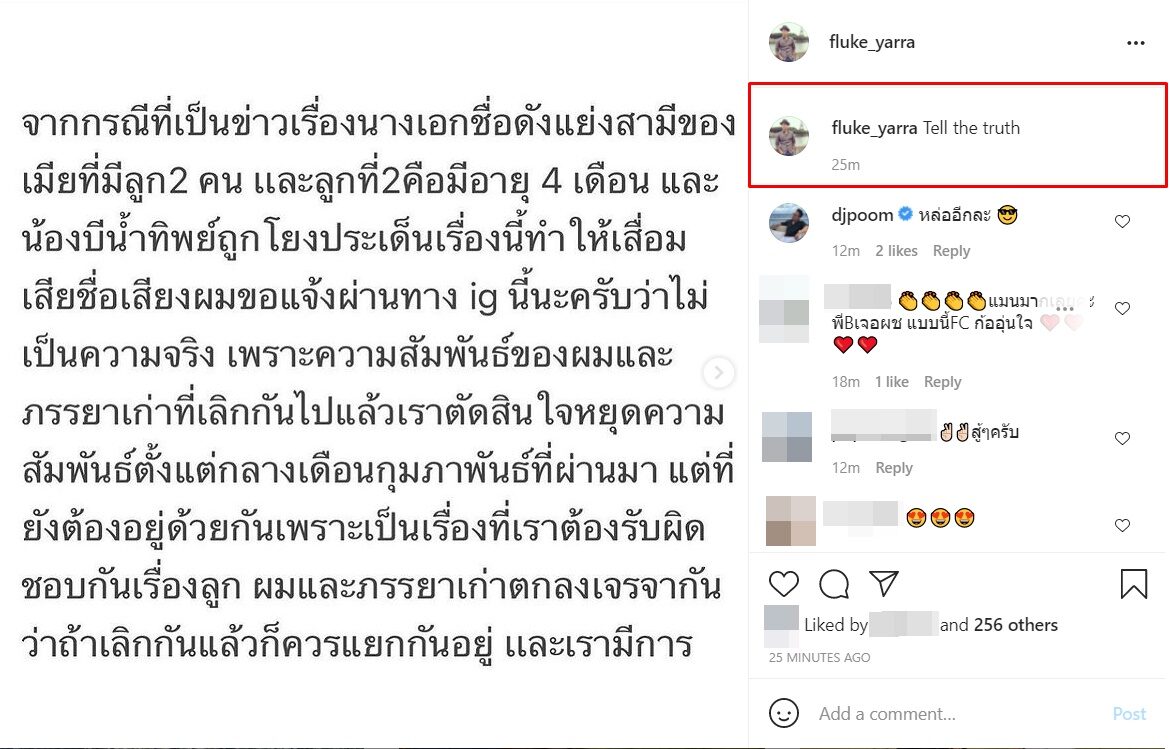
Task: View 2 likes on djpoom's comment
Action: [x=896, y=251]
